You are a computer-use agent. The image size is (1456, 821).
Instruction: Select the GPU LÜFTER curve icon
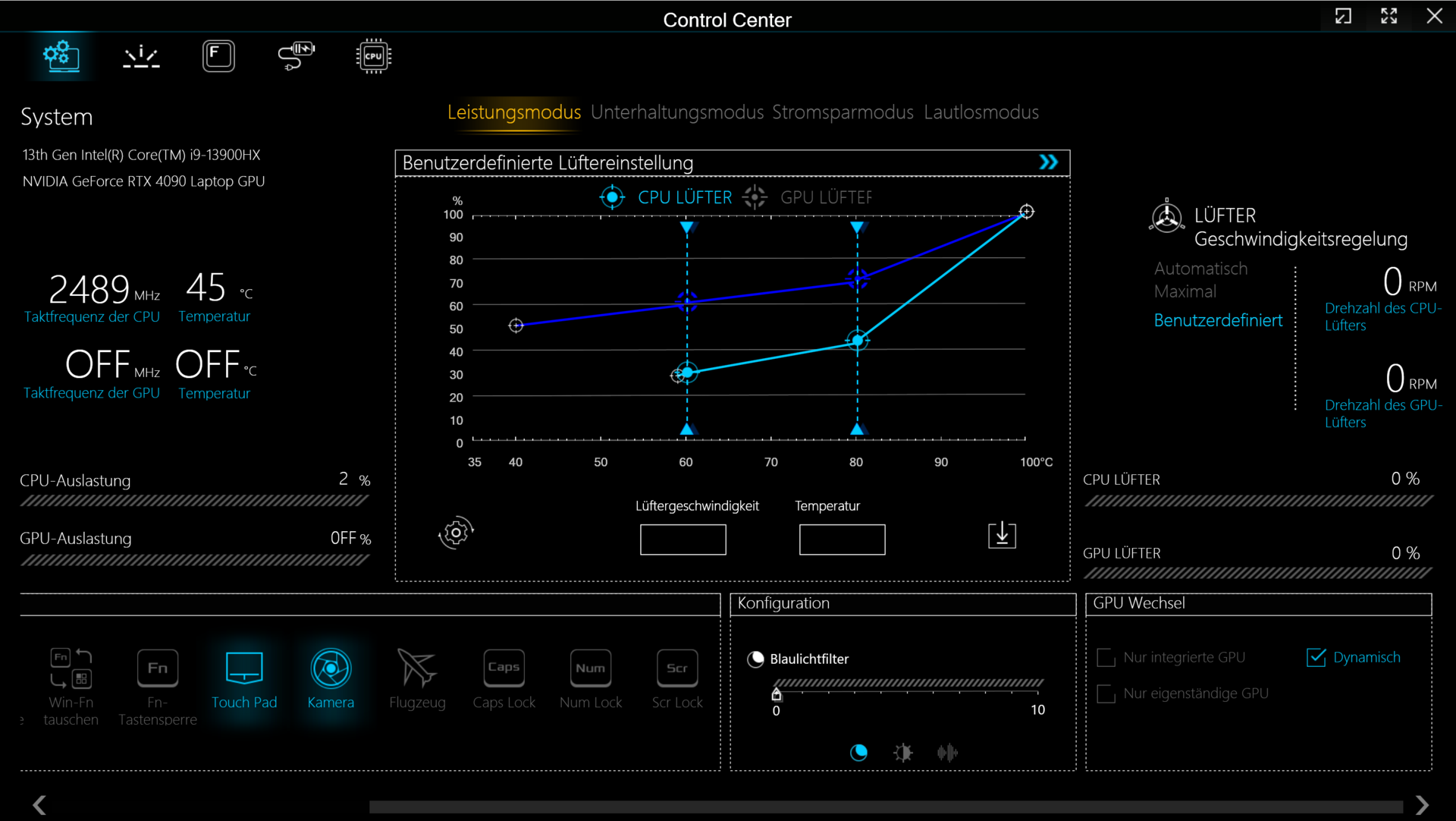(x=755, y=197)
